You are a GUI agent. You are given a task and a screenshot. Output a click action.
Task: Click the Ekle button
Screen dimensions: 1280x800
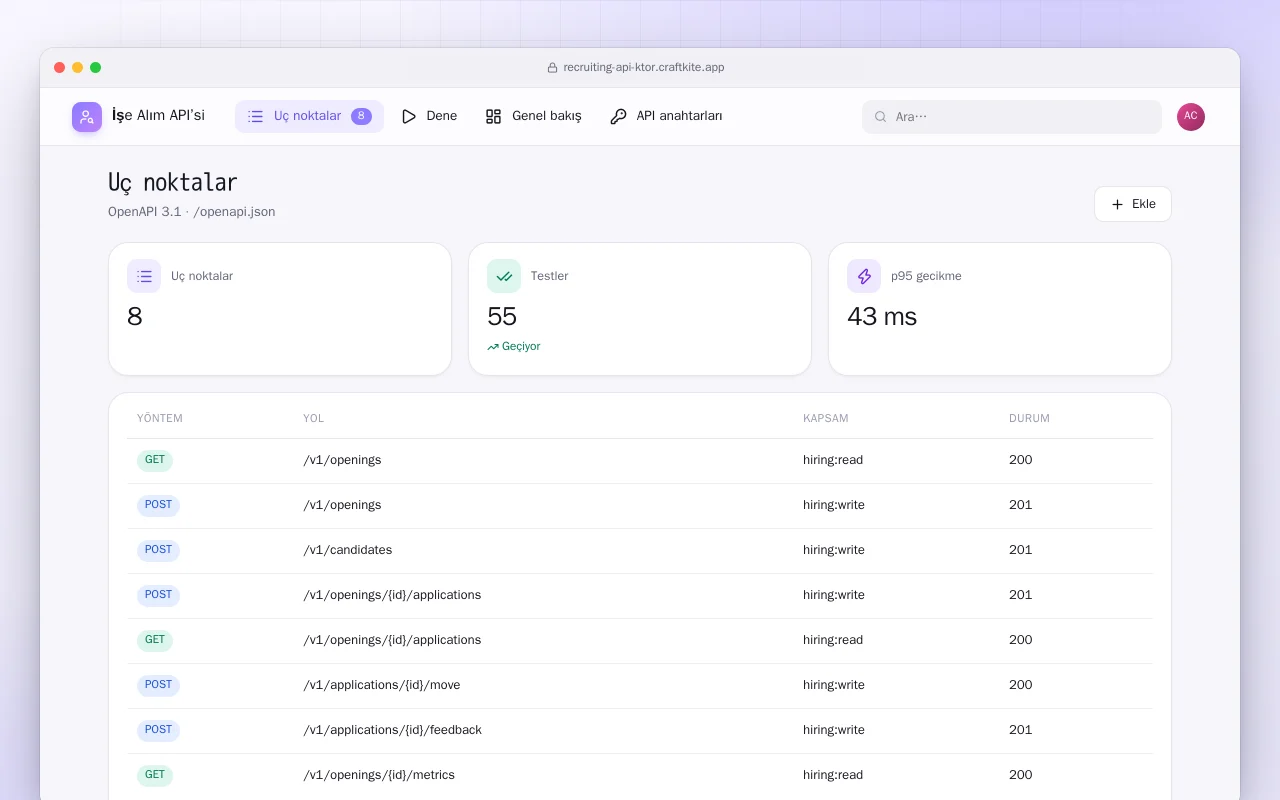click(1133, 204)
